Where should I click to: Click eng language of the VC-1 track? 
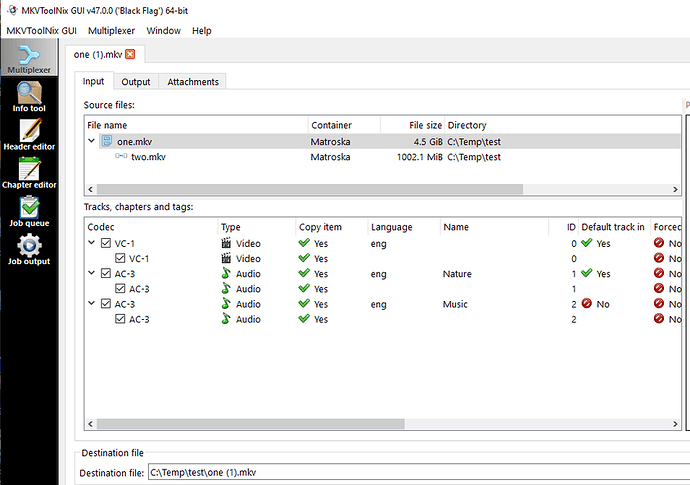(378, 244)
